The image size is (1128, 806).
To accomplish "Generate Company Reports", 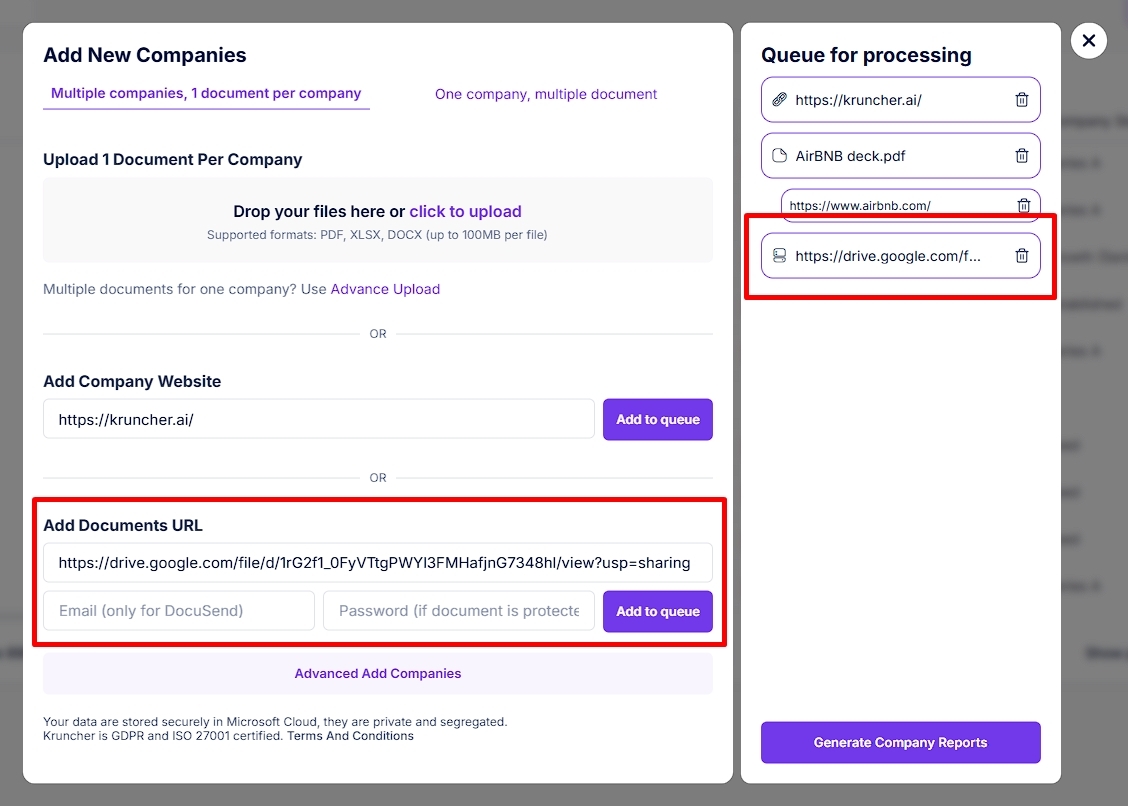I will [x=901, y=743].
